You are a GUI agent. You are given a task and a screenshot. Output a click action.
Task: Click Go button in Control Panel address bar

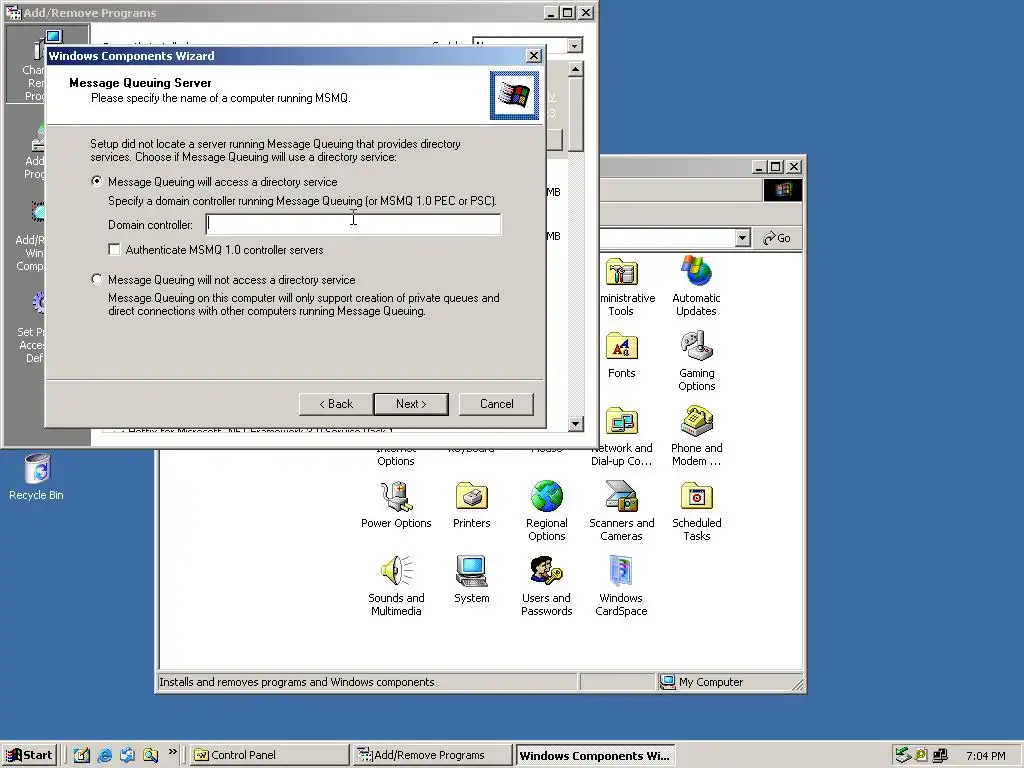[777, 238]
